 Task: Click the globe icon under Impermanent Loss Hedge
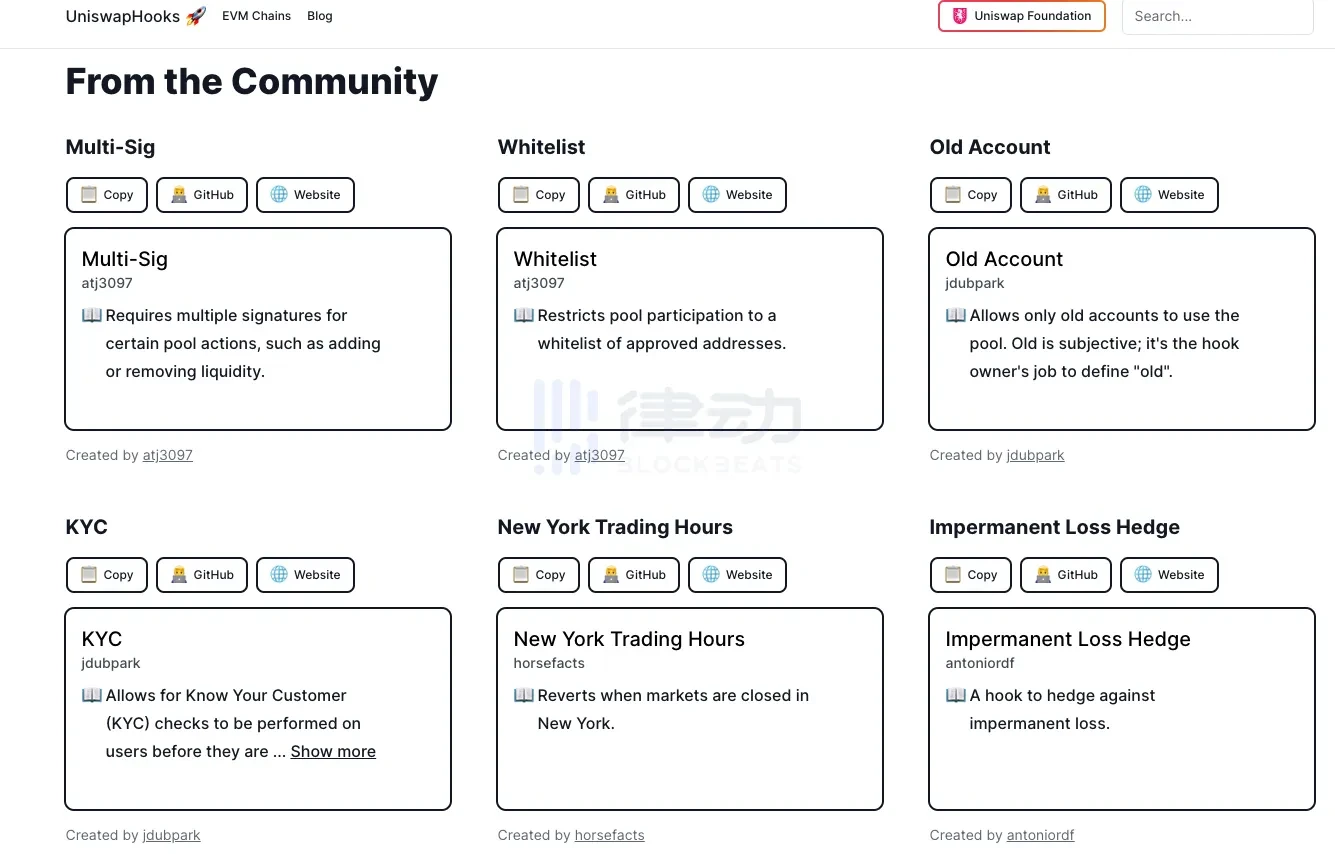[x=1142, y=575]
